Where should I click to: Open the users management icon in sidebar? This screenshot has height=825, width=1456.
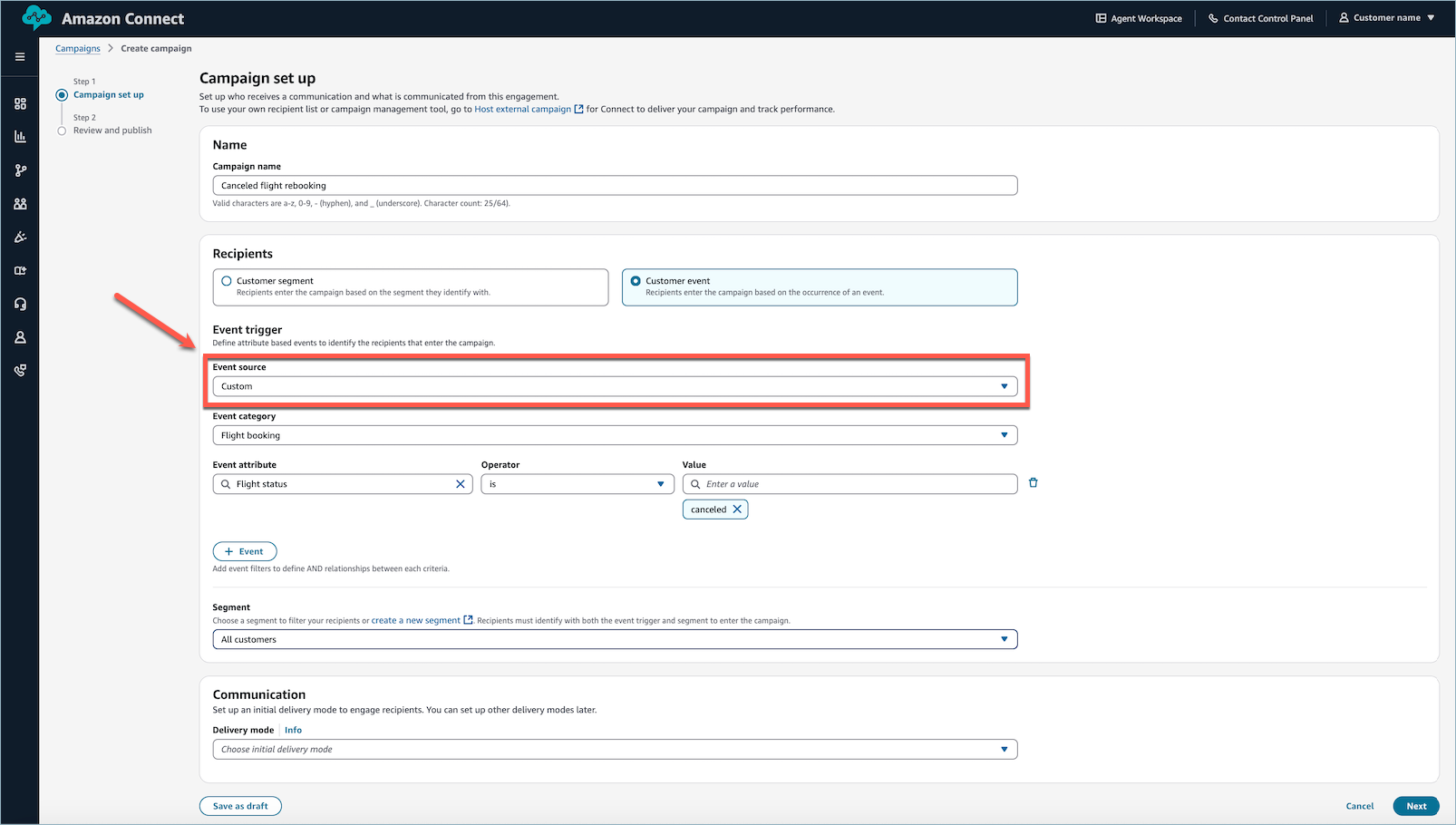click(x=20, y=203)
